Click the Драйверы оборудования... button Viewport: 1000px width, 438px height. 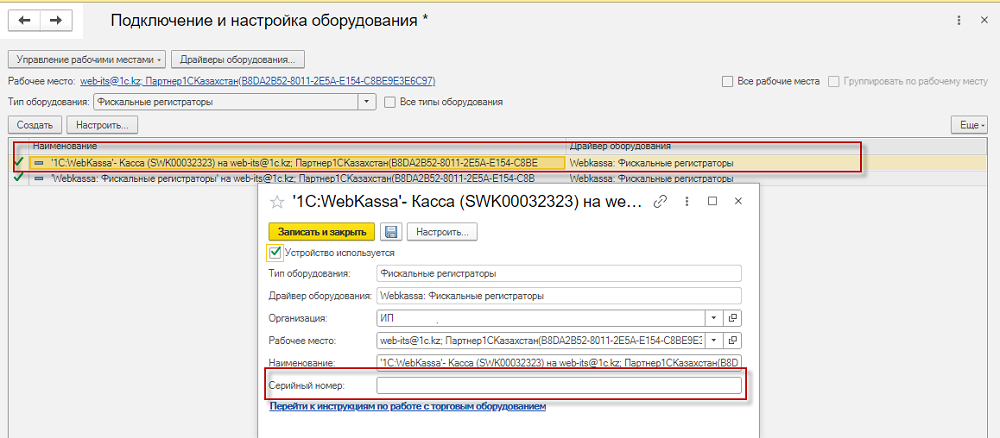(x=238, y=59)
